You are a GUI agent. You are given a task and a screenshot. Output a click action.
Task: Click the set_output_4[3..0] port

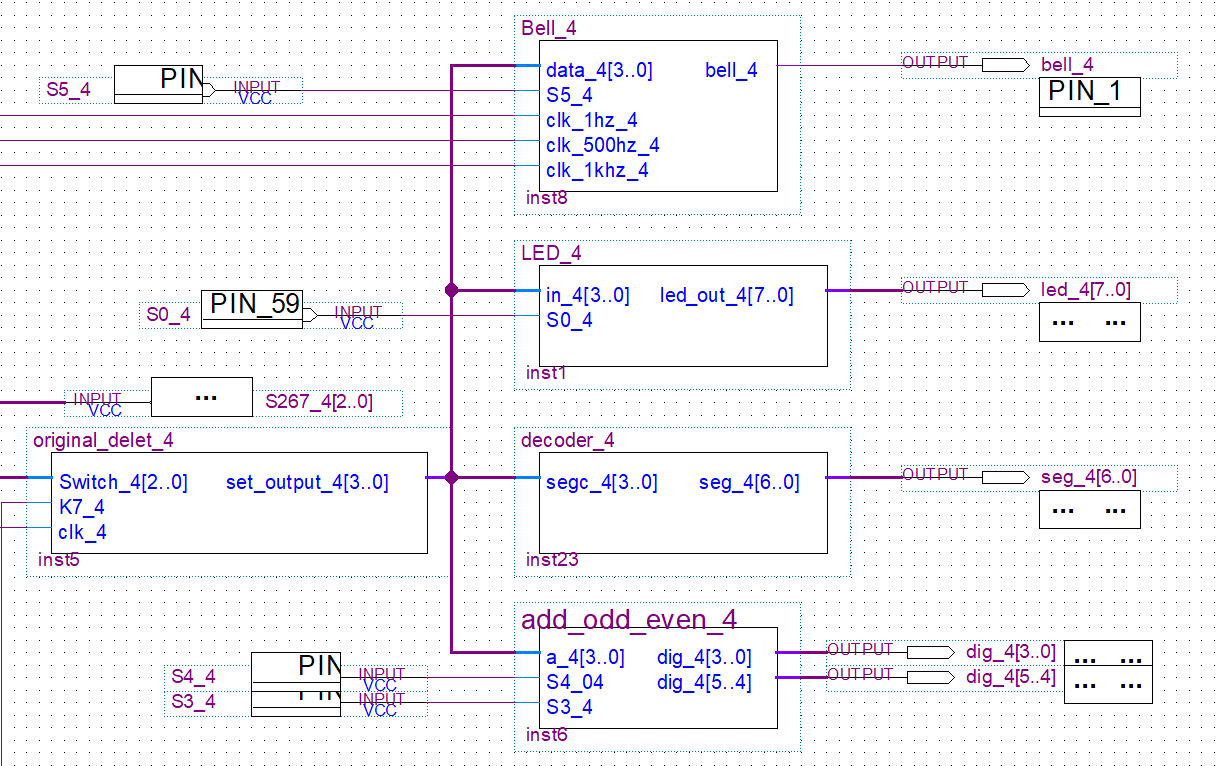point(307,482)
